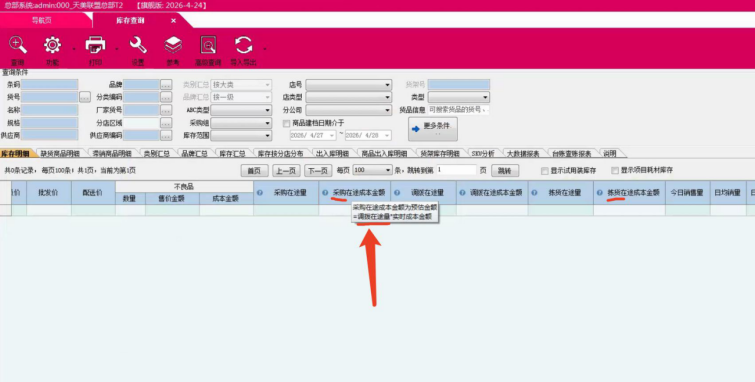Open the 说明 tab
Screen dimensions: 755x382
(610, 154)
